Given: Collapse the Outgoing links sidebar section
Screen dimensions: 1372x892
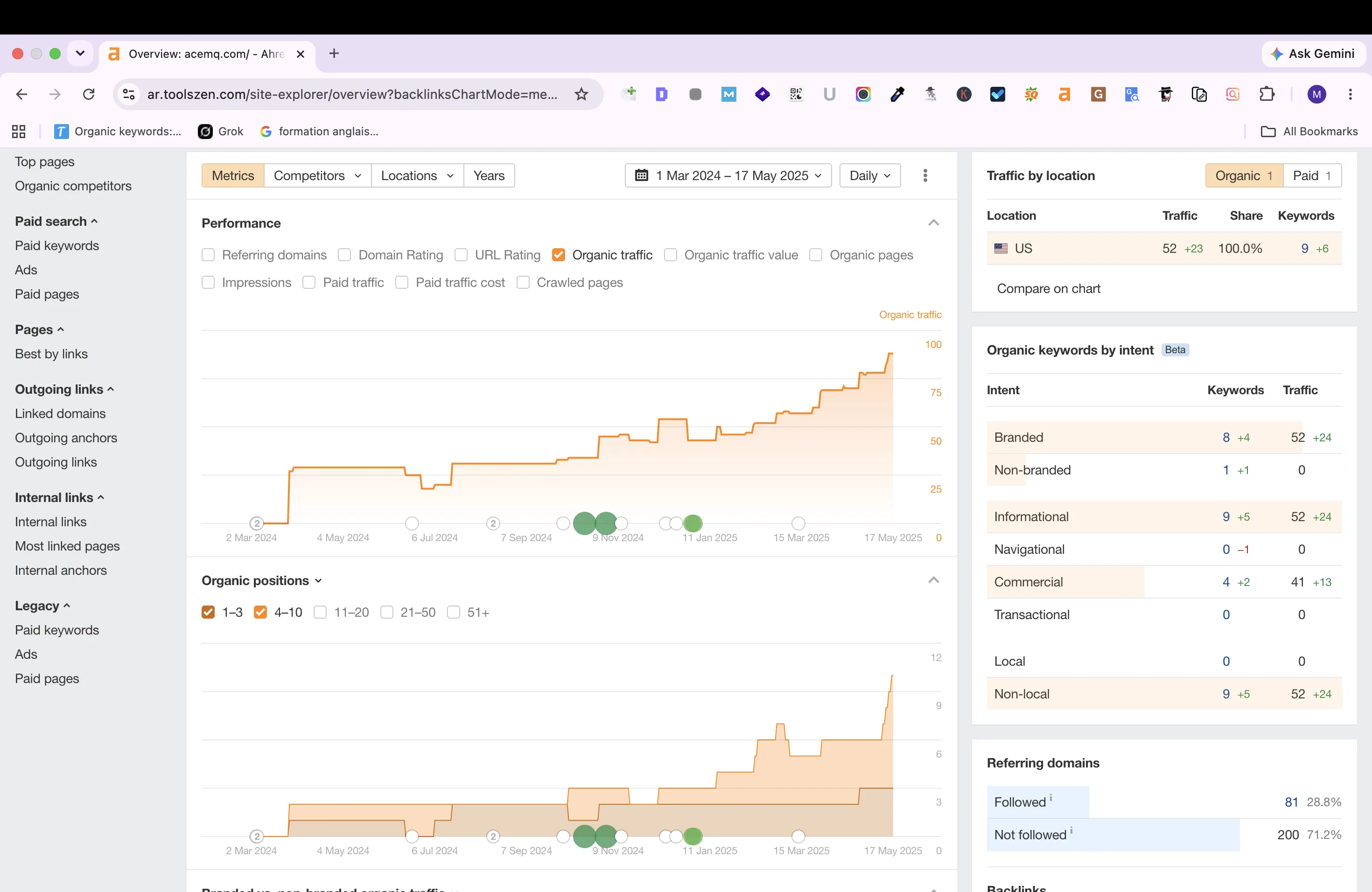Looking at the screenshot, I should click(64, 389).
